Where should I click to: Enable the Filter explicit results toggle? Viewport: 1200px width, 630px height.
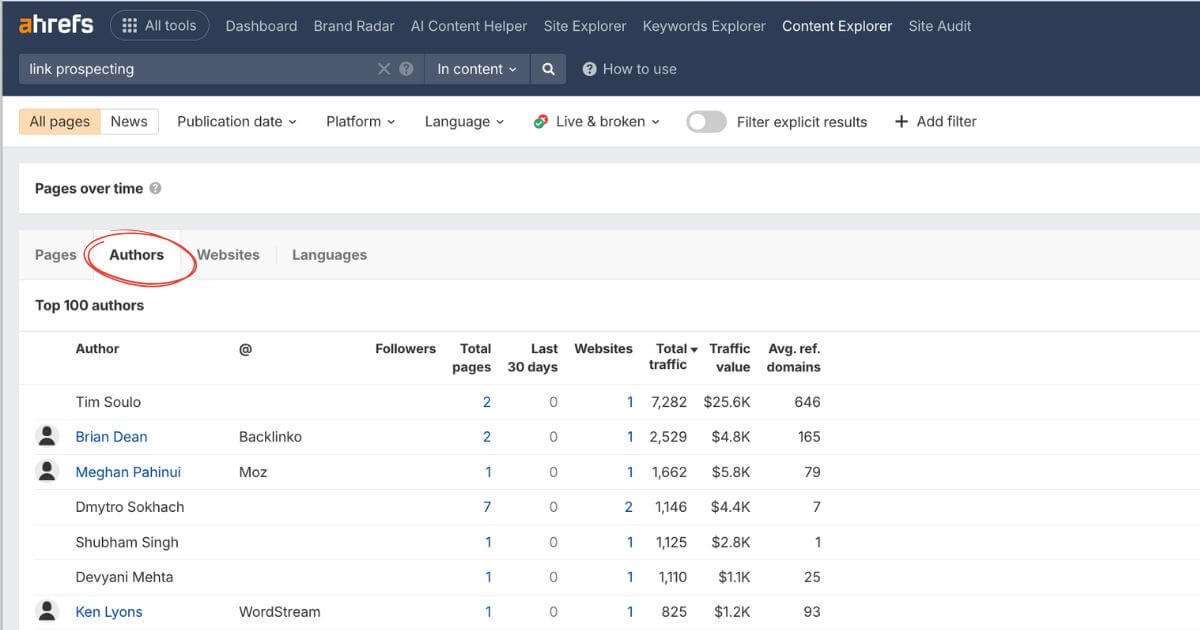click(706, 121)
